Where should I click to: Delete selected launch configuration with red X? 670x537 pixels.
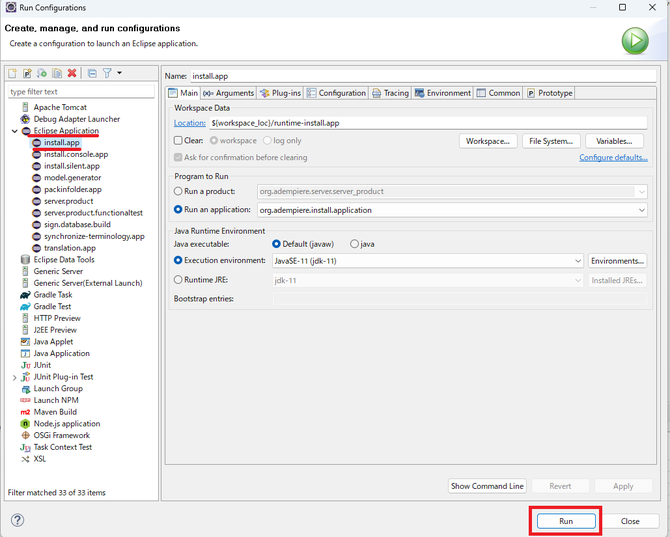point(72,73)
